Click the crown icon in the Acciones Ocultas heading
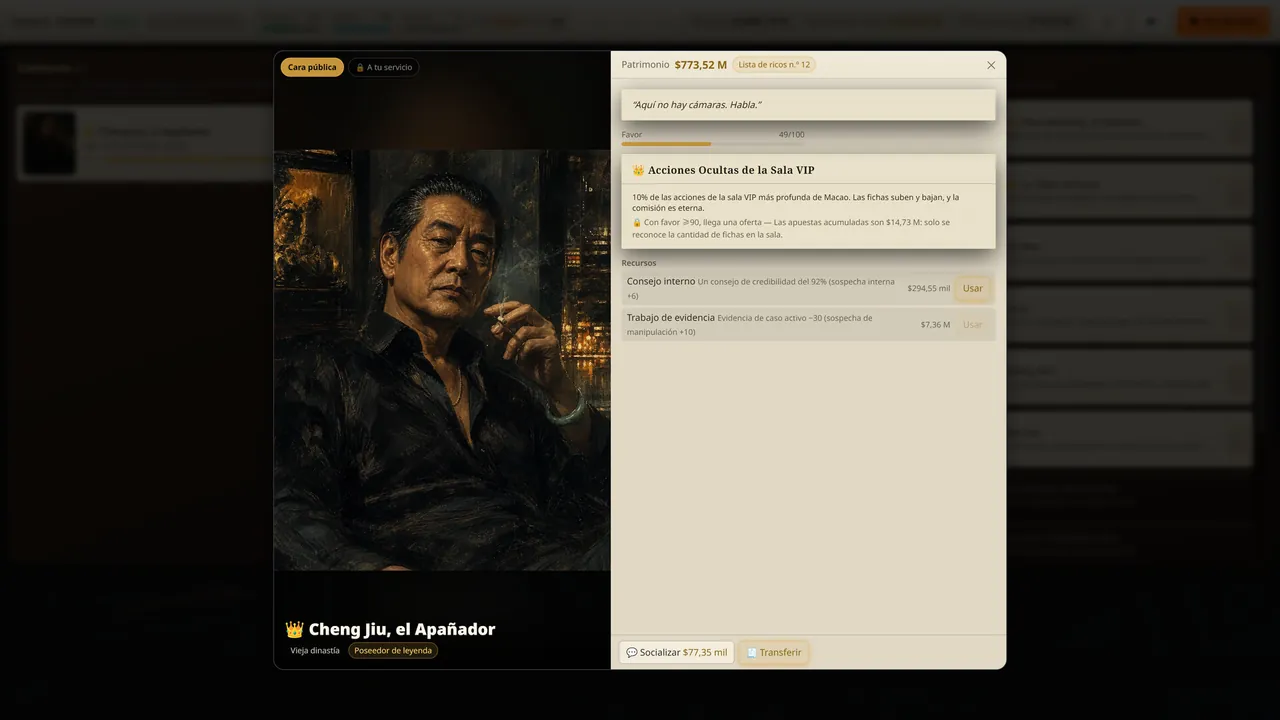This screenshot has width=1280, height=720. [638, 170]
